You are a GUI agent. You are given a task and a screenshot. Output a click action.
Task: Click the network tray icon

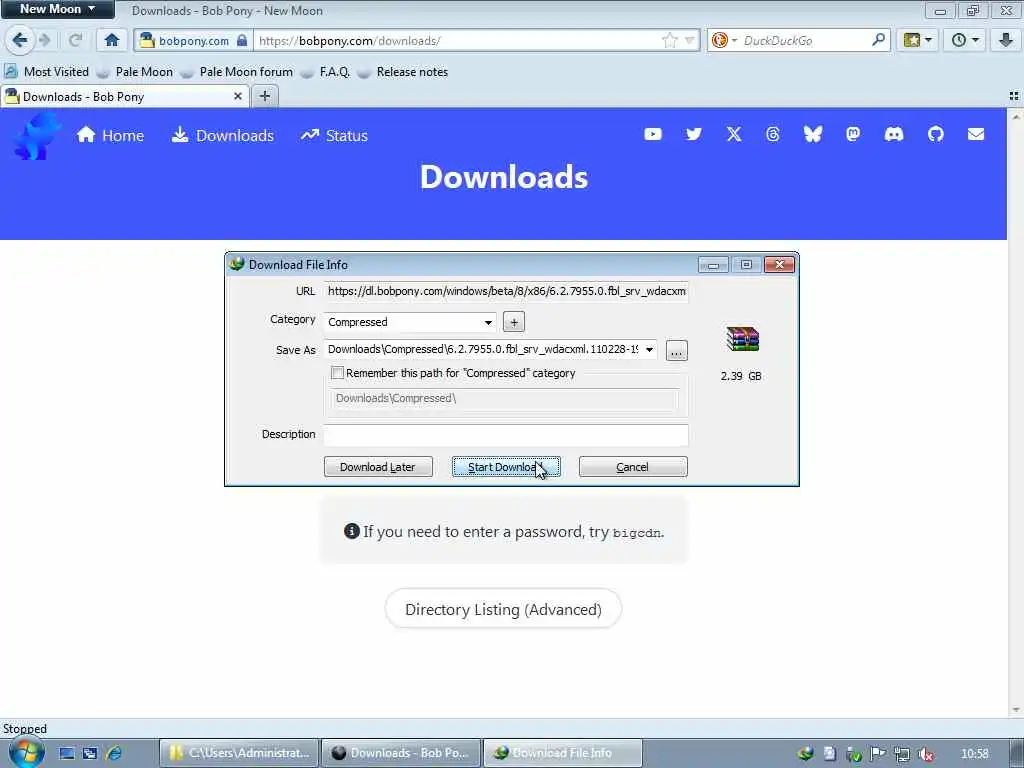[902, 754]
